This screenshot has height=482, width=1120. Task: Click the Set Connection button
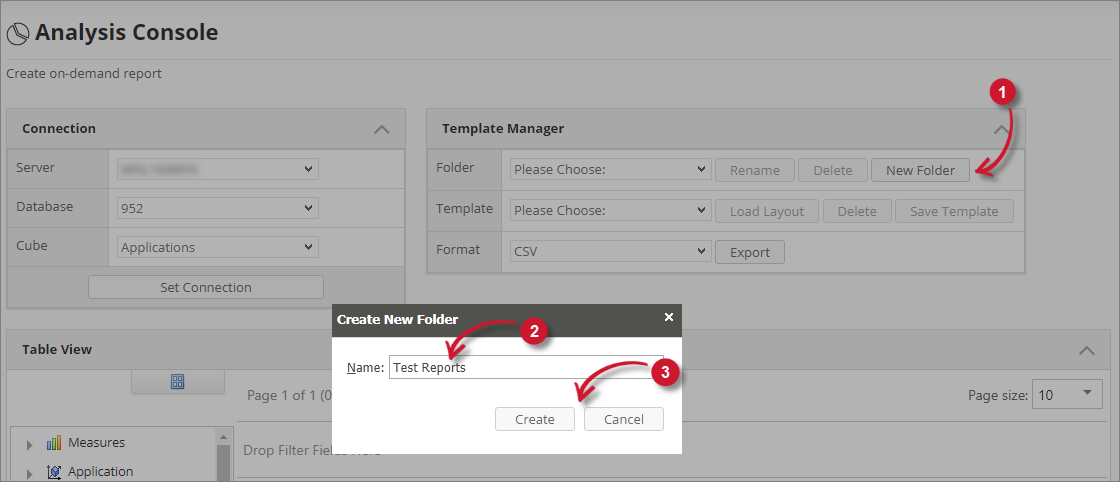tap(206, 287)
